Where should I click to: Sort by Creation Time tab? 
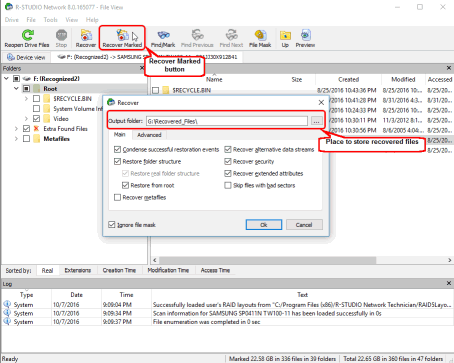119,270
